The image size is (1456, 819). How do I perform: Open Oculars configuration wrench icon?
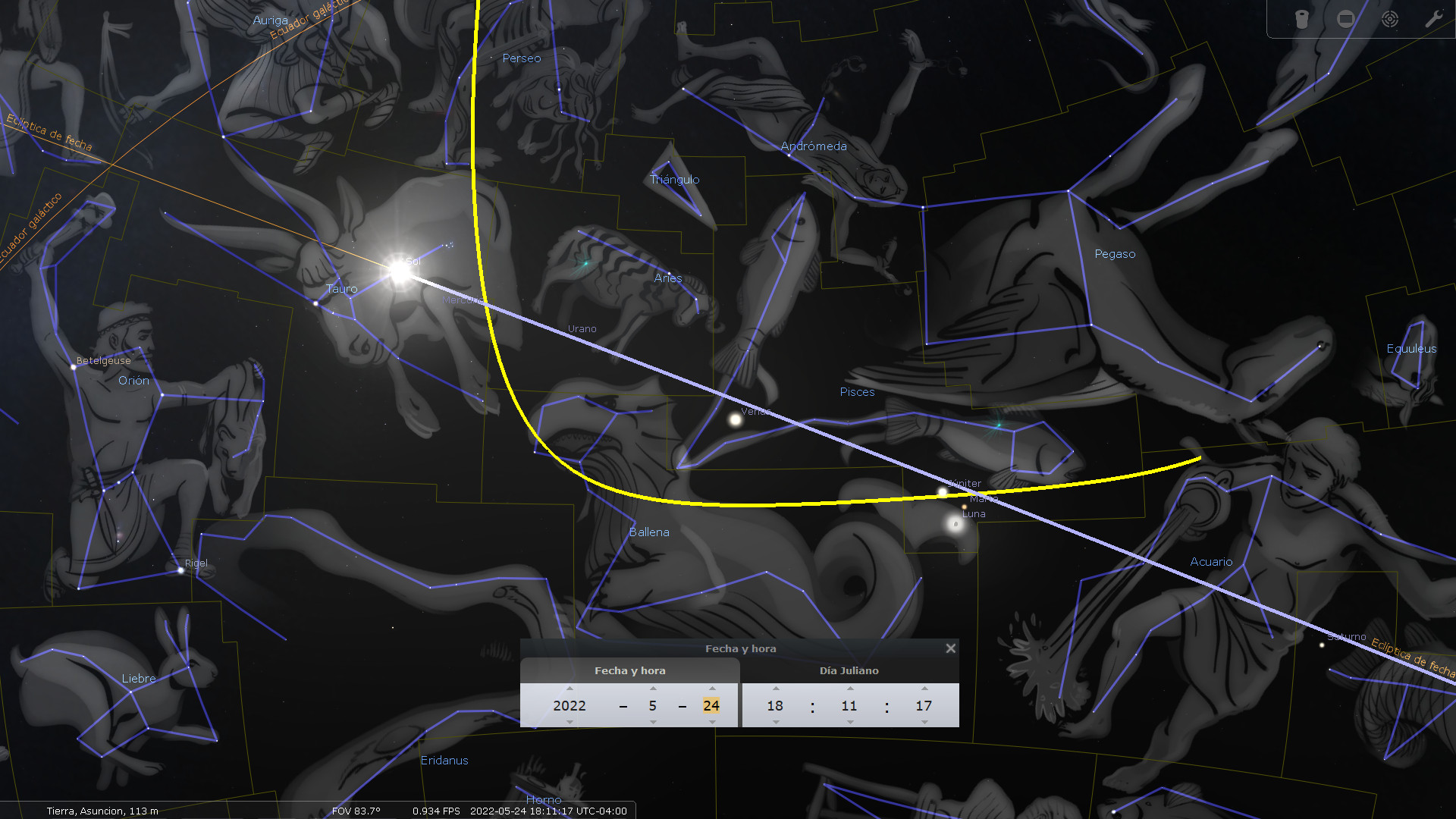click(x=1433, y=19)
